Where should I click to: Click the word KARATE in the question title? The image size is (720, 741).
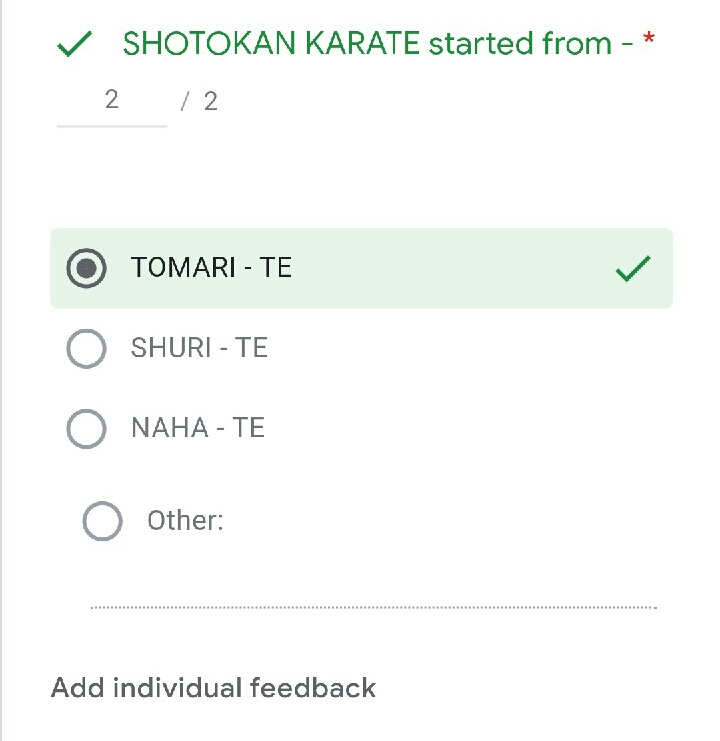(x=368, y=44)
